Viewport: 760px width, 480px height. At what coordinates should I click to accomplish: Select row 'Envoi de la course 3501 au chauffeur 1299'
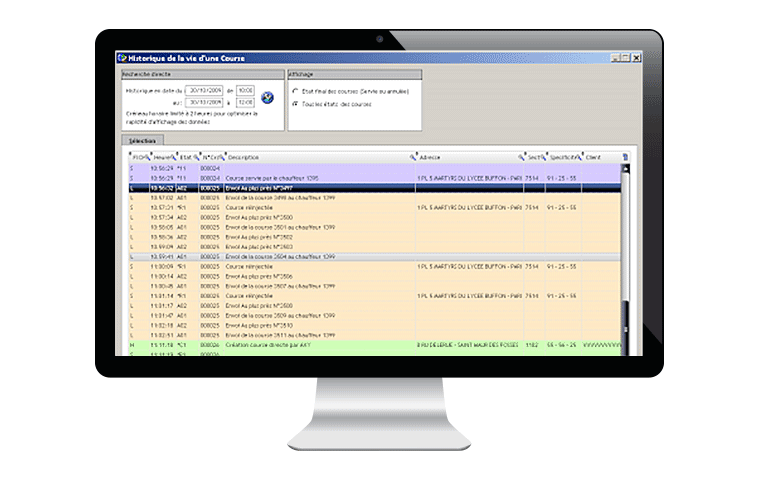click(x=375, y=227)
